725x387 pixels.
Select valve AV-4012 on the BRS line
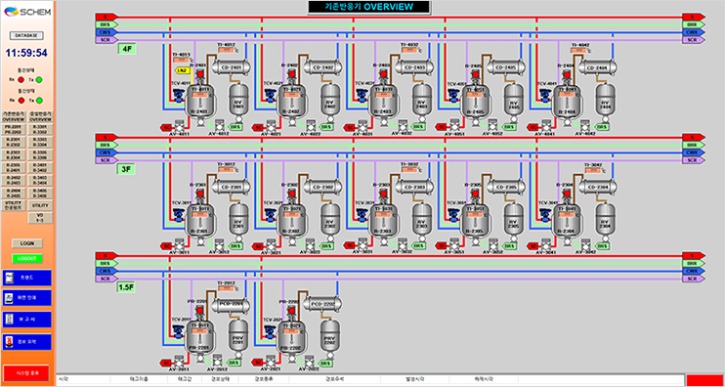pos(219,126)
